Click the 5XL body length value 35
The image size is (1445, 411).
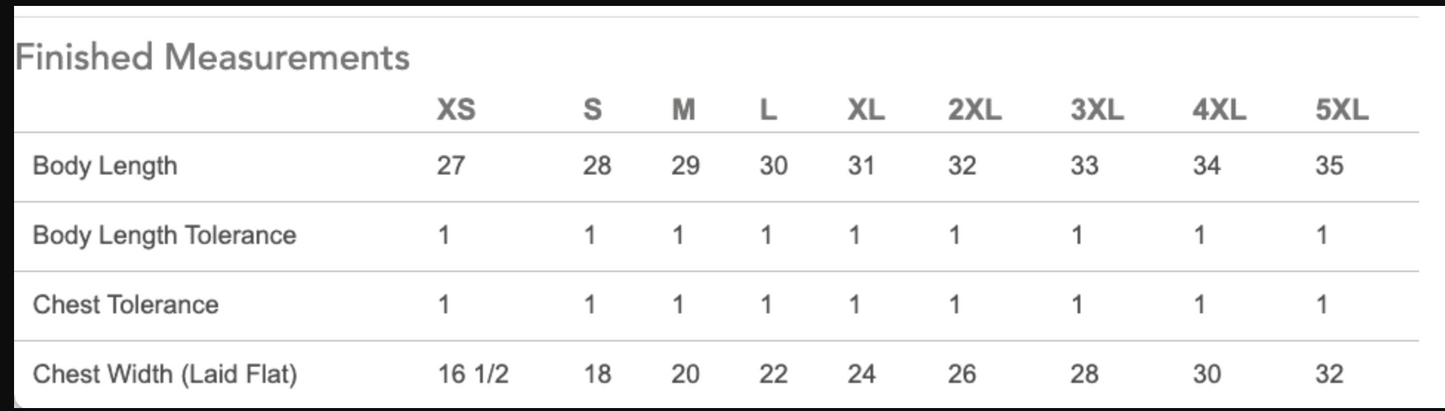[1329, 166]
